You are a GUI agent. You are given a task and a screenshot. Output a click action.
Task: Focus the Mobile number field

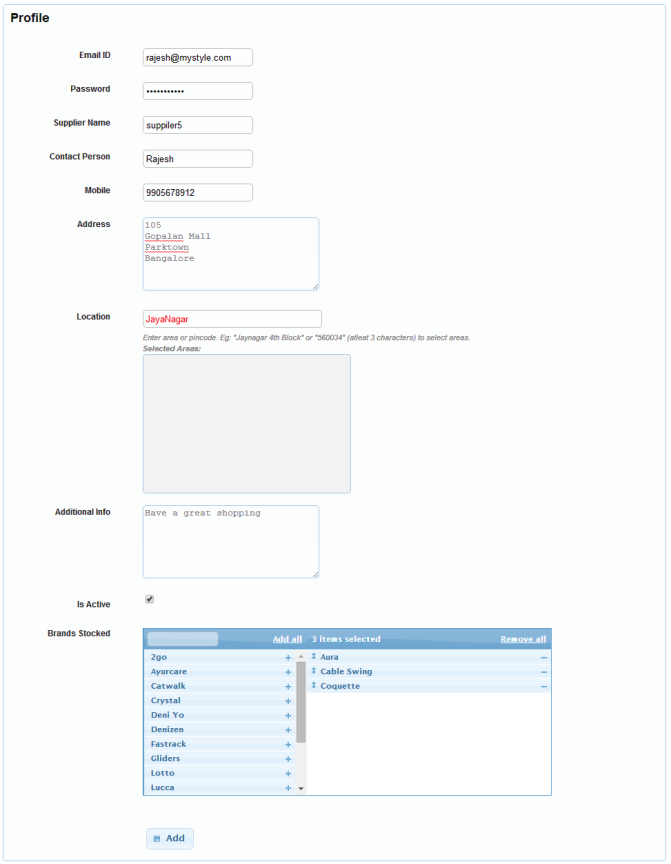coord(198,192)
